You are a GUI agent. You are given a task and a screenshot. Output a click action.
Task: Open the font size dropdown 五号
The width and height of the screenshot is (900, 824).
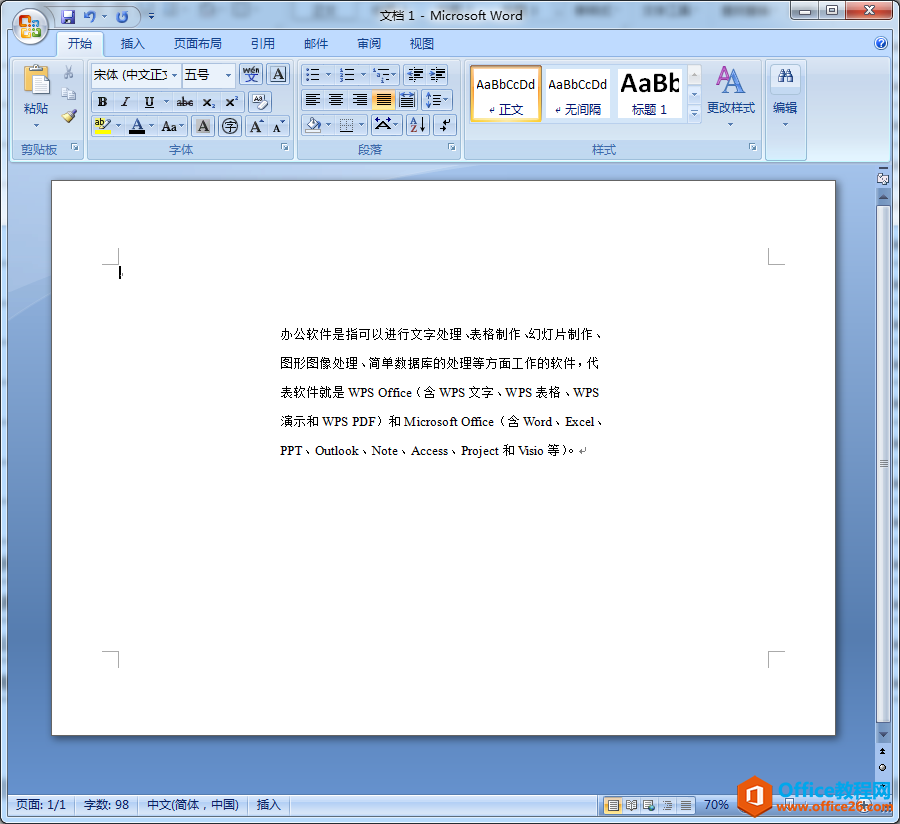pyautogui.click(x=228, y=75)
